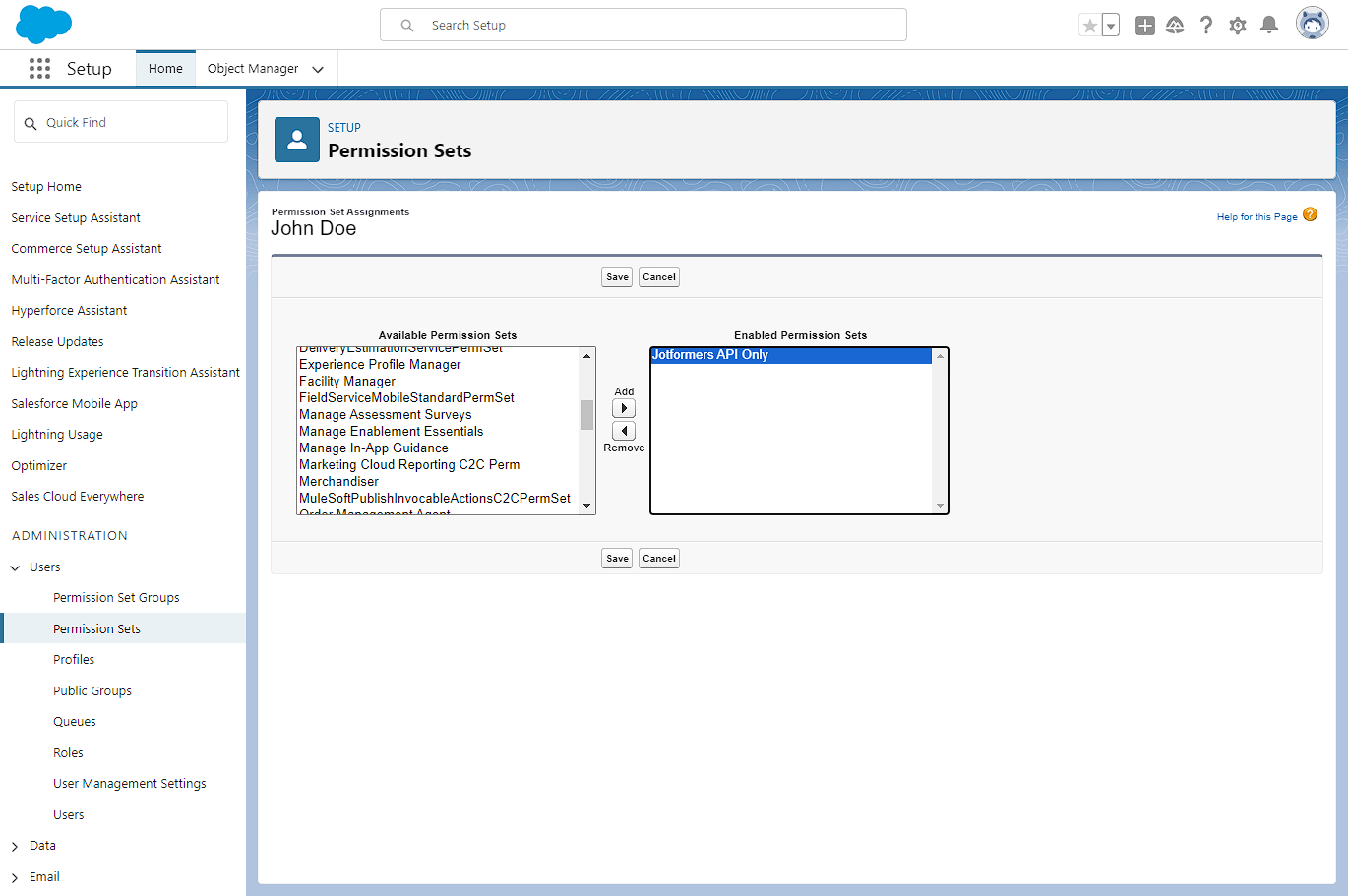This screenshot has width=1348, height=896.
Task: Click the Available list scroll-down arrow
Action: [x=586, y=506]
